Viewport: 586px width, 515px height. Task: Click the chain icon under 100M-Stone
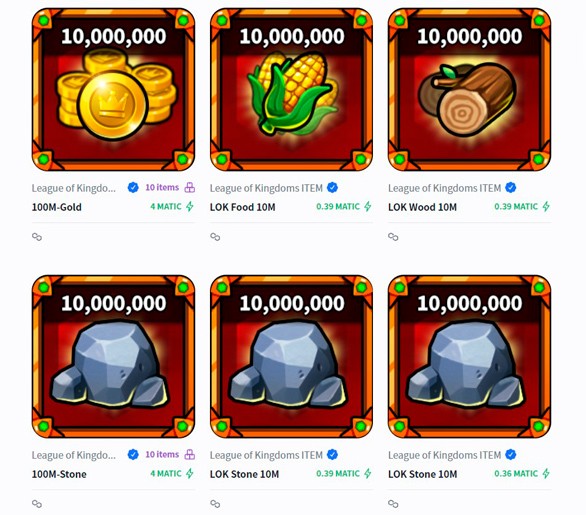37,504
